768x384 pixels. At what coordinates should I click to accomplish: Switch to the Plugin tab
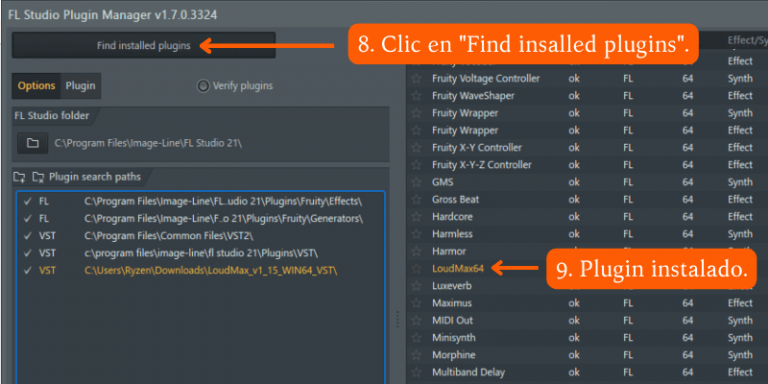[x=80, y=86]
